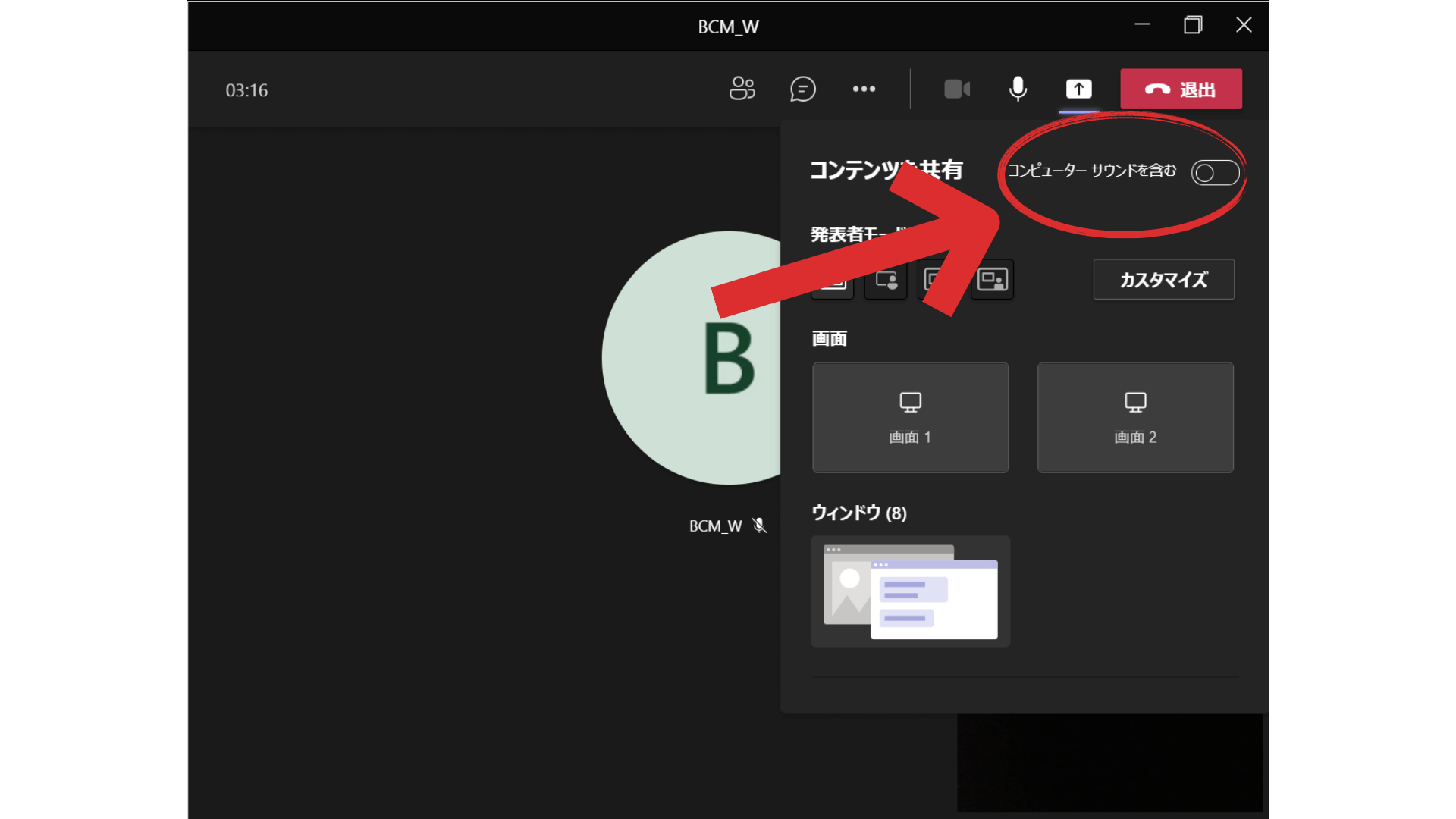Open the カスタマイズ options

(x=1163, y=279)
